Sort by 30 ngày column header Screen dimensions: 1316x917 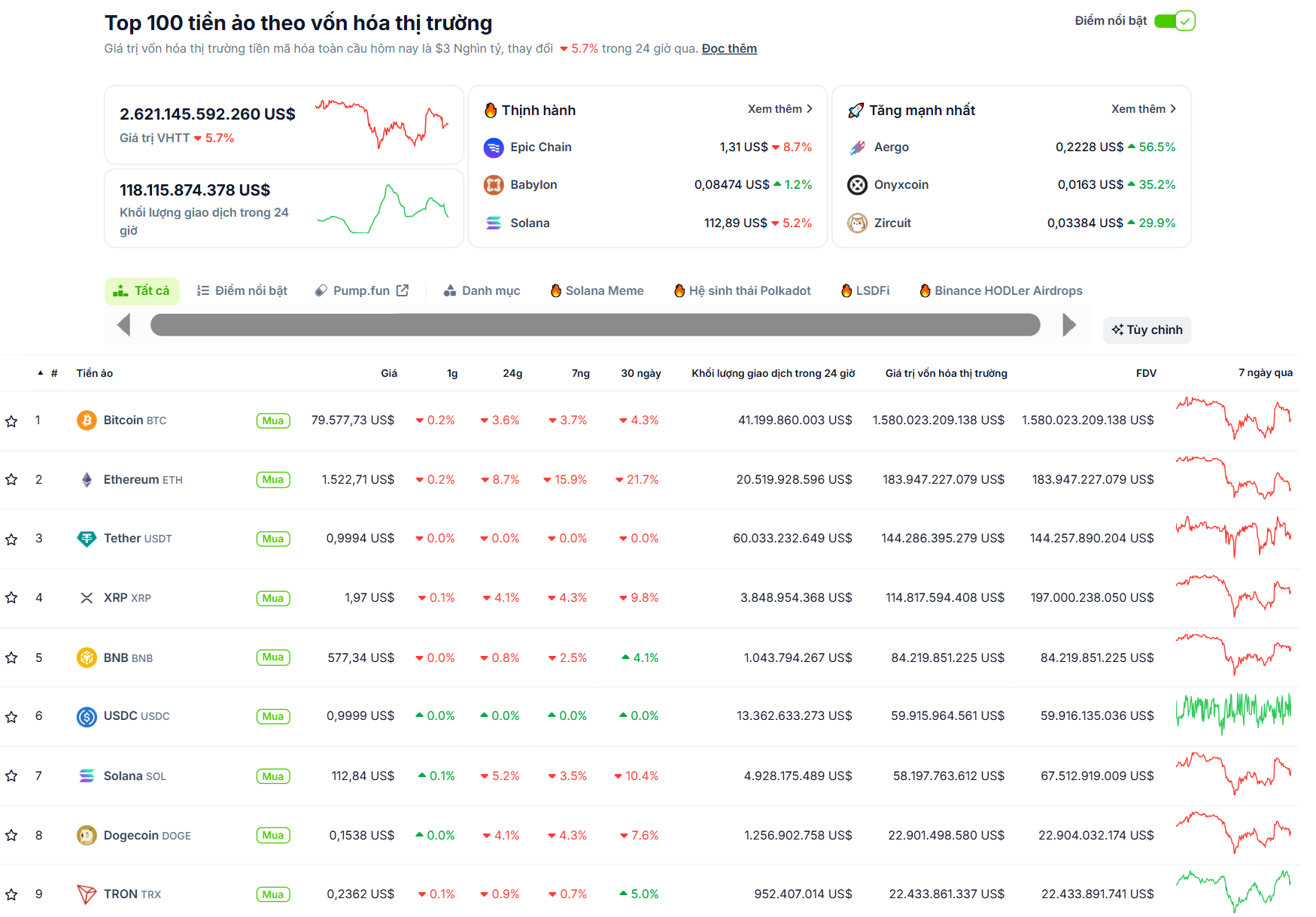pos(641,373)
